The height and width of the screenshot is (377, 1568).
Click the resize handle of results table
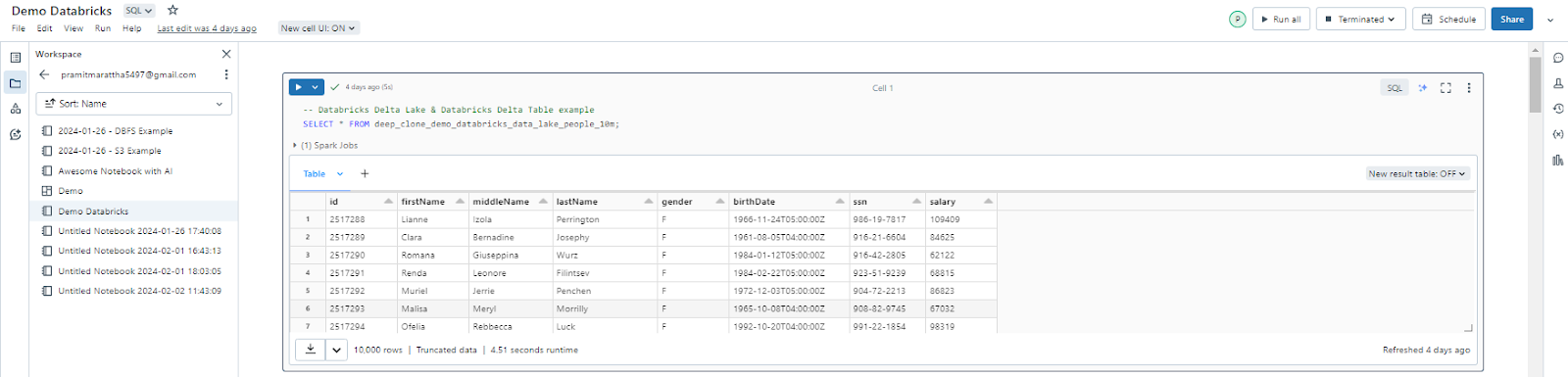(x=1468, y=328)
